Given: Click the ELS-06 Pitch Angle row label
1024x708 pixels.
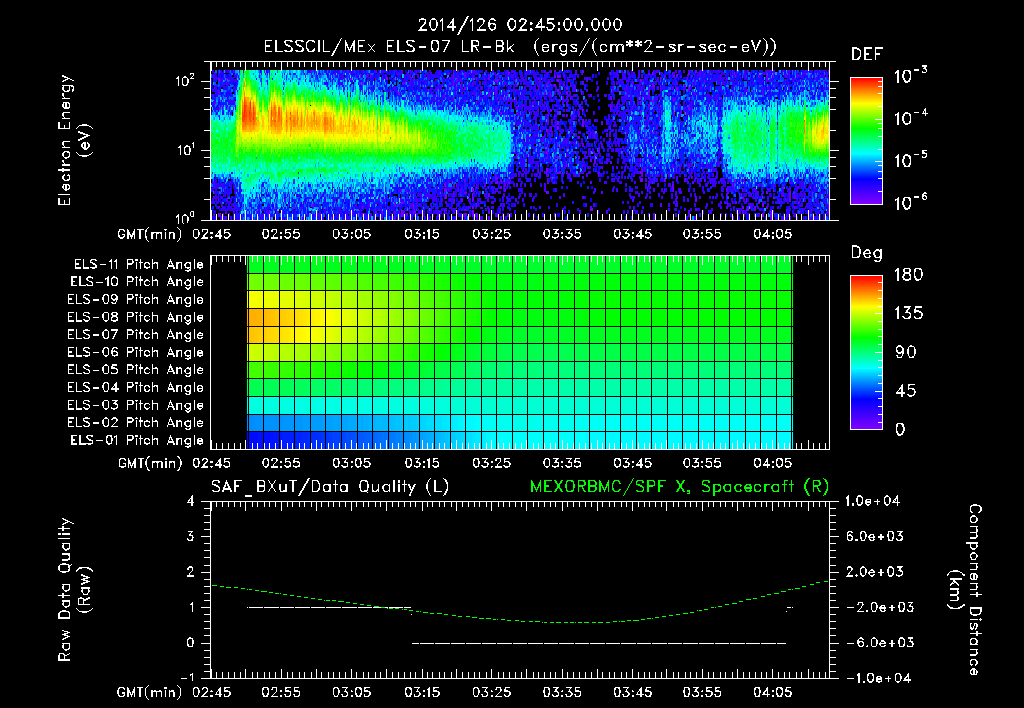Looking at the screenshot, I should [x=136, y=353].
